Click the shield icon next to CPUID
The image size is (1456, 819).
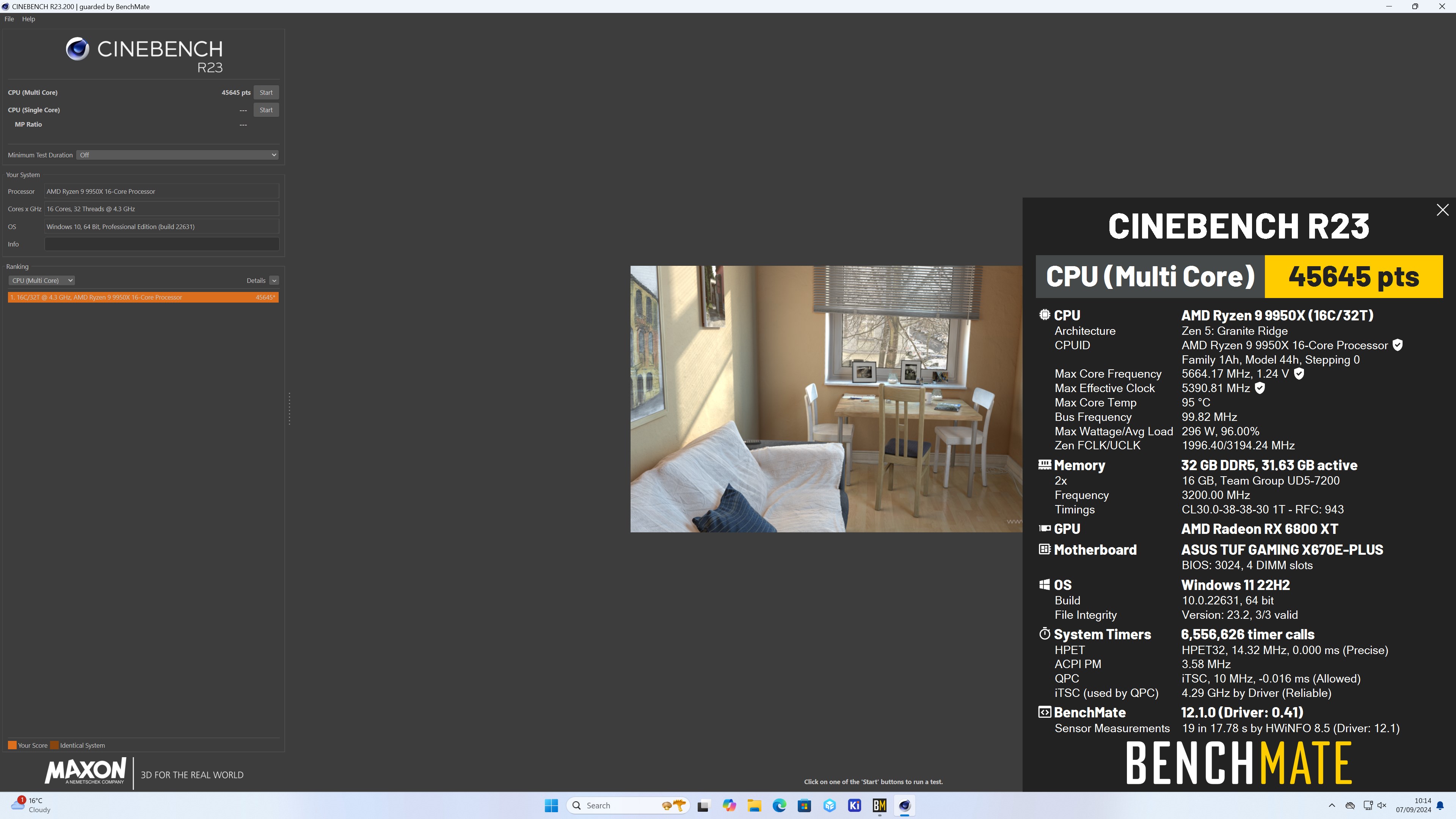[1397, 345]
